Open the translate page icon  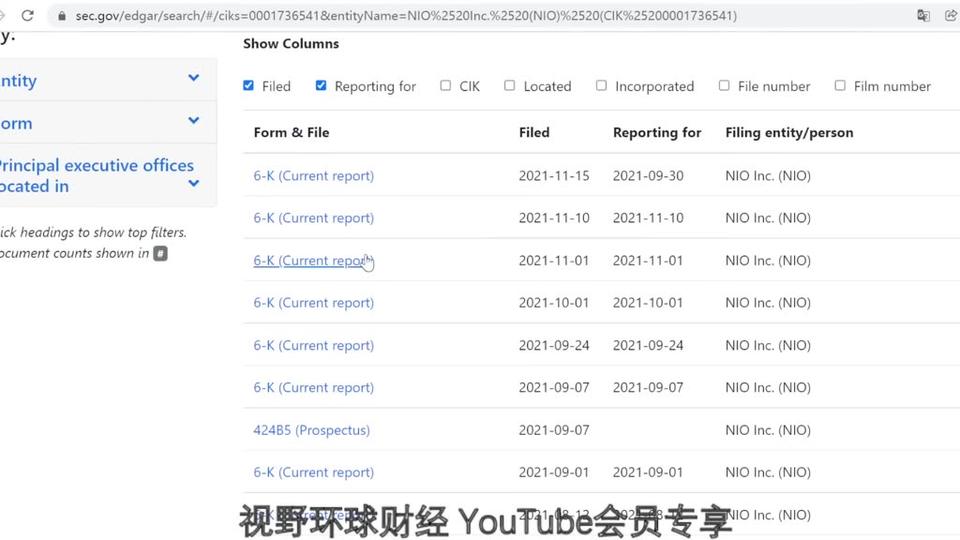point(923,16)
